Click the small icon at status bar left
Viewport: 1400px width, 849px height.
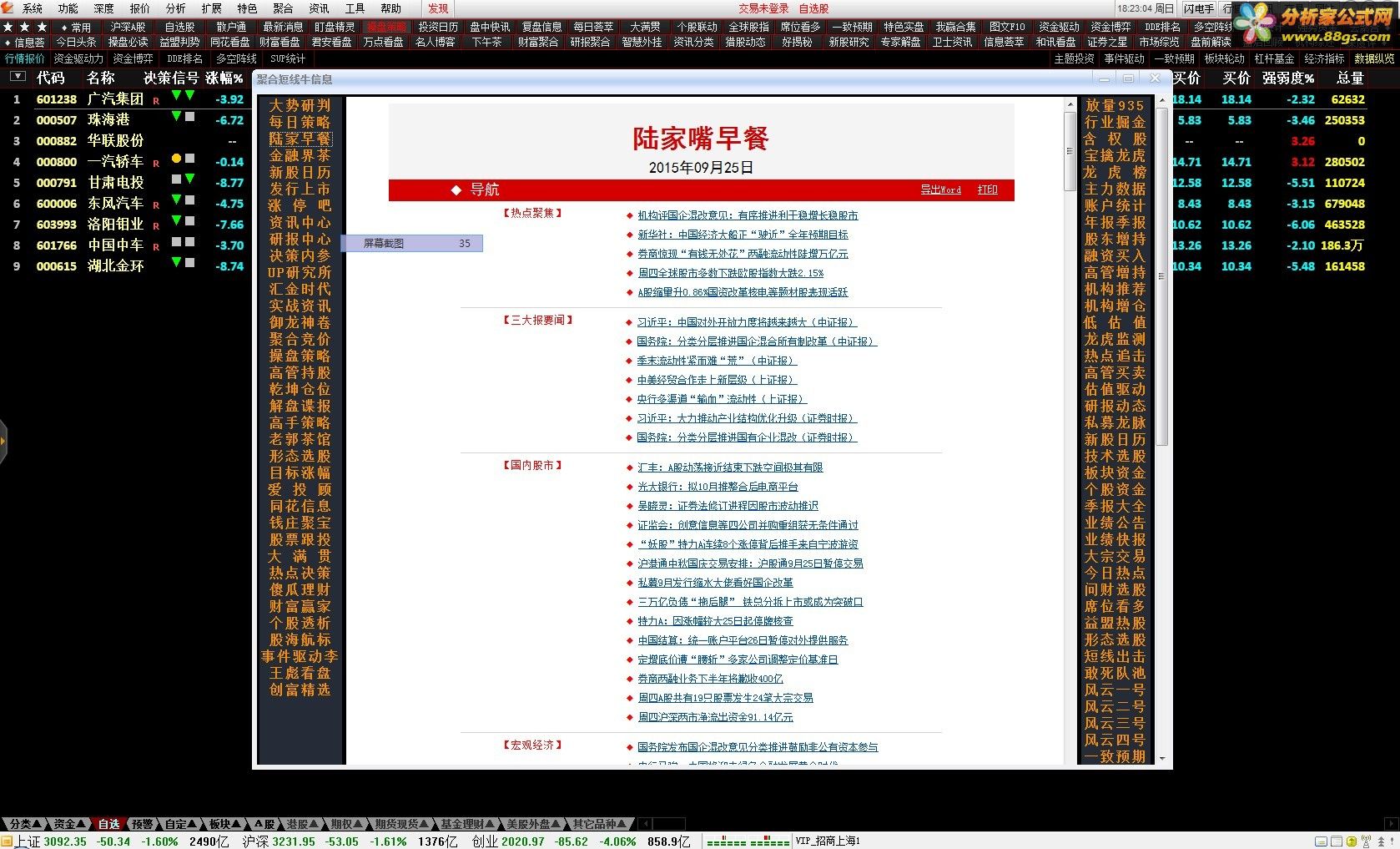pos(7,841)
